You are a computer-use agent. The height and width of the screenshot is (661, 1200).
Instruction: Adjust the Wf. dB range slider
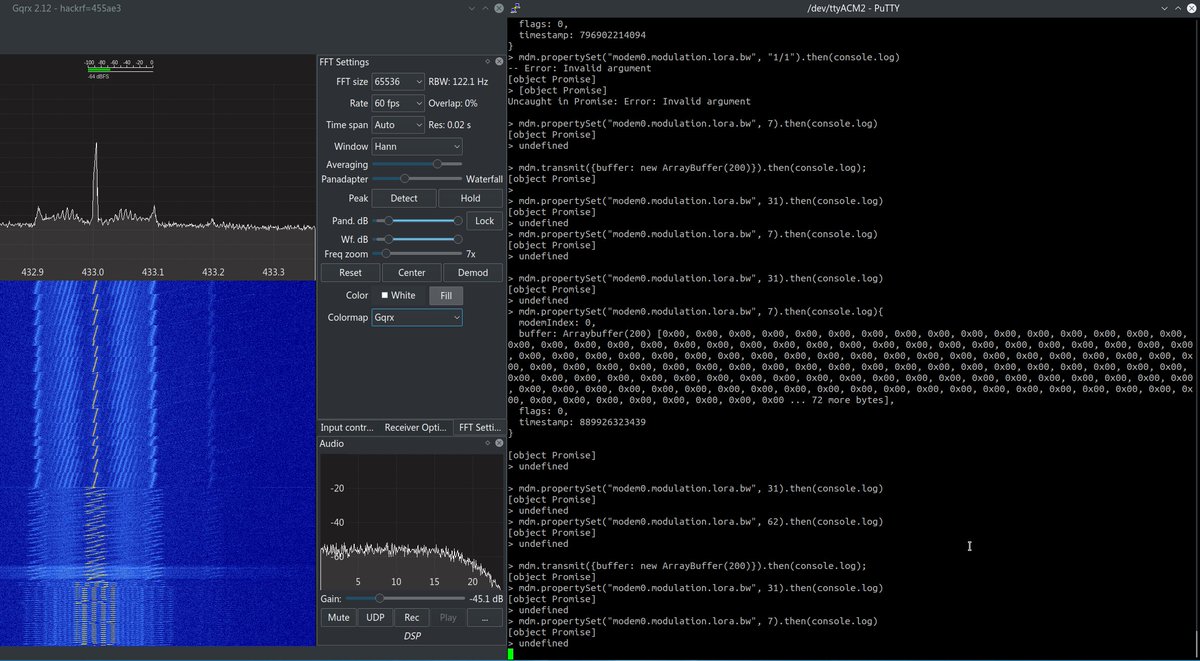(417, 239)
